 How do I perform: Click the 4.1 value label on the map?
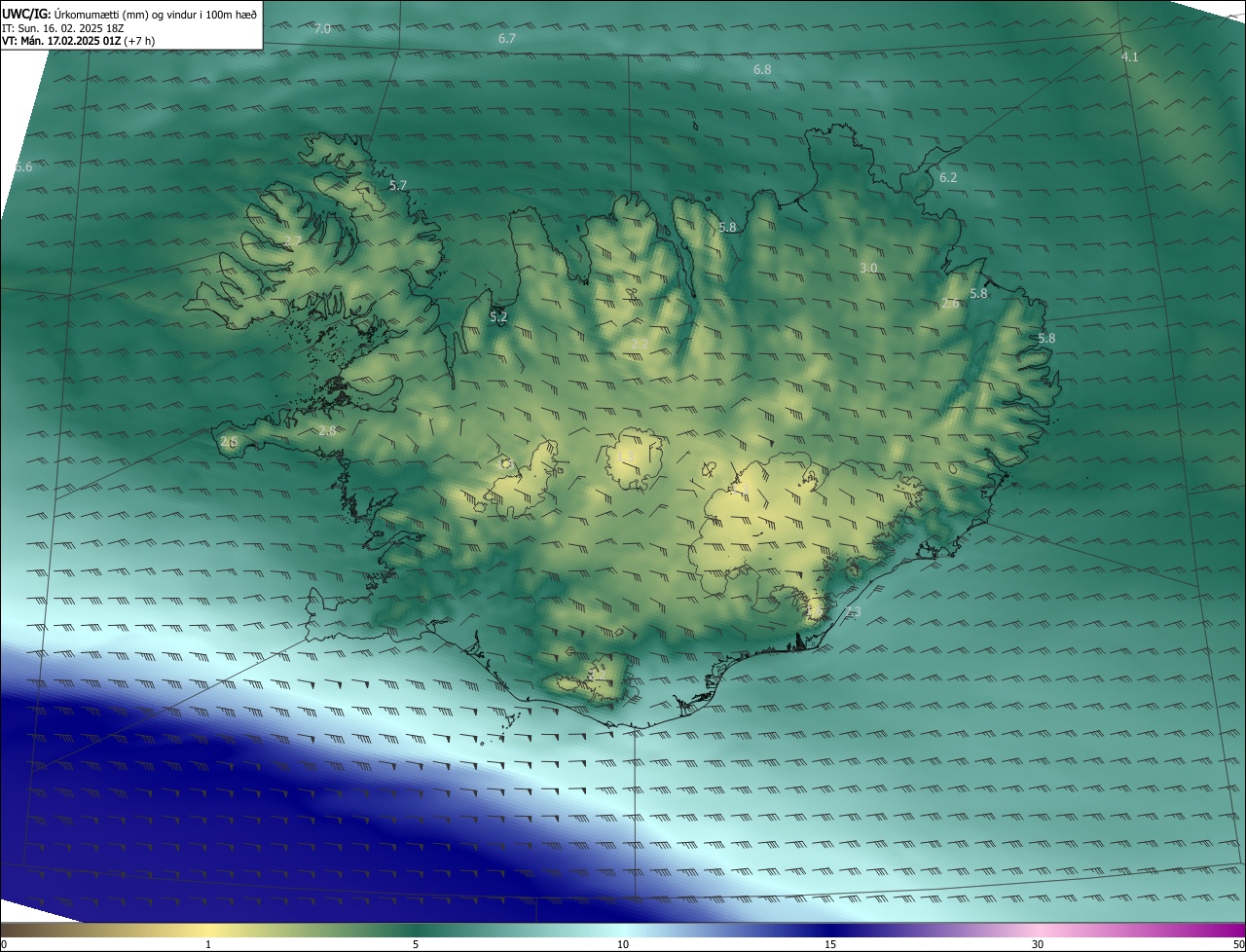[1129, 57]
